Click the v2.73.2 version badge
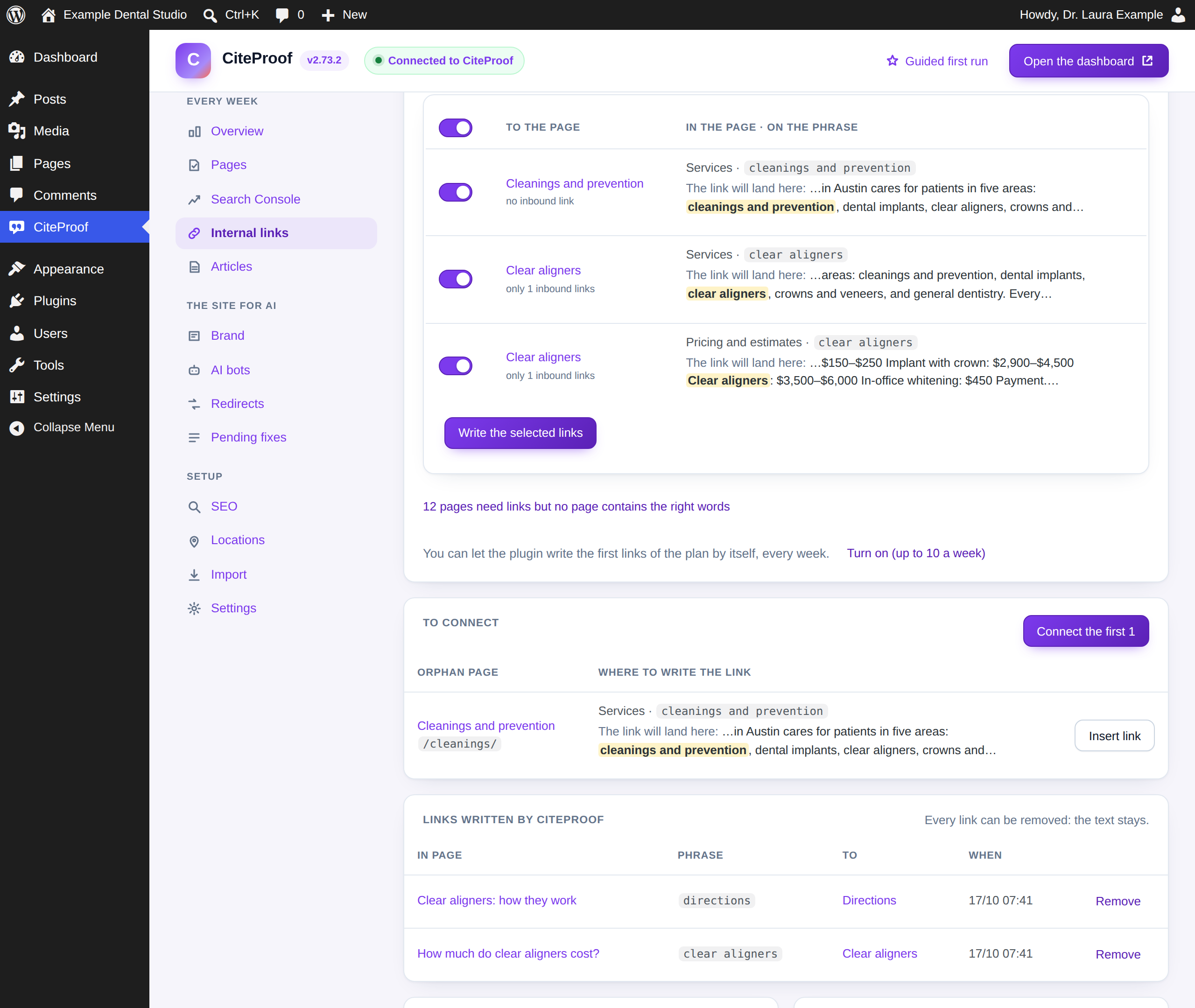This screenshot has height=1008, width=1195. [x=324, y=60]
